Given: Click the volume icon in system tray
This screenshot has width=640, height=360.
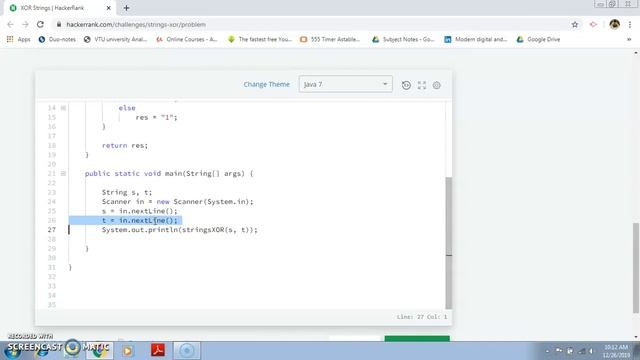Looking at the screenshot, I should click(x=591, y=351).
